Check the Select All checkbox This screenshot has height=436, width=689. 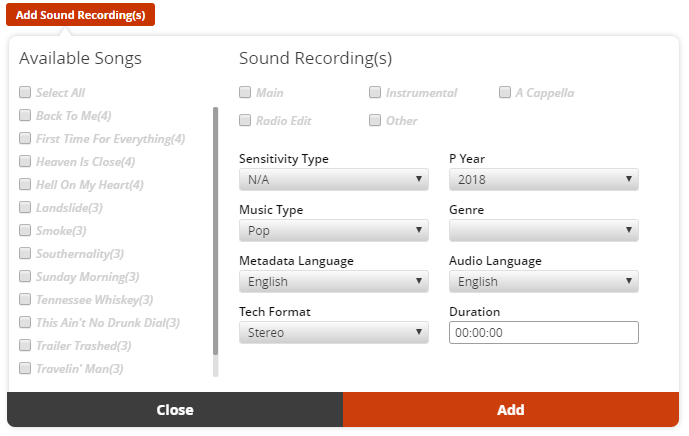point(25,92)
